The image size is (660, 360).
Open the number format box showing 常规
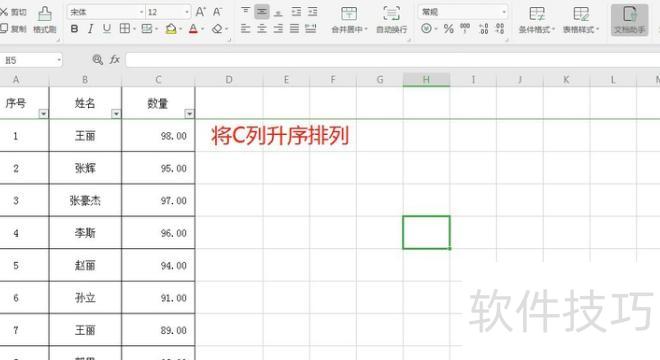point(463,12)
